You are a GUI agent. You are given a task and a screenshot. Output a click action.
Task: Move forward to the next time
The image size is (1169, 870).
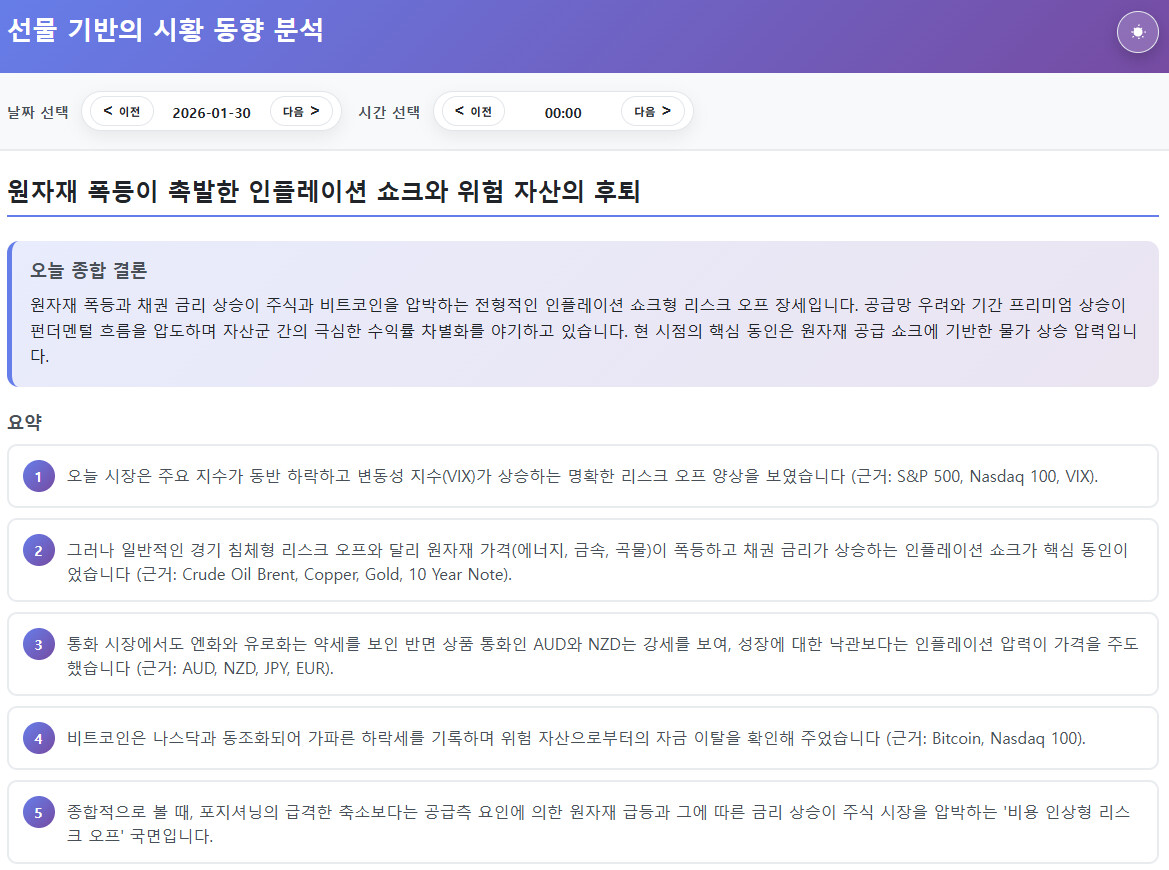coord(652,111)
